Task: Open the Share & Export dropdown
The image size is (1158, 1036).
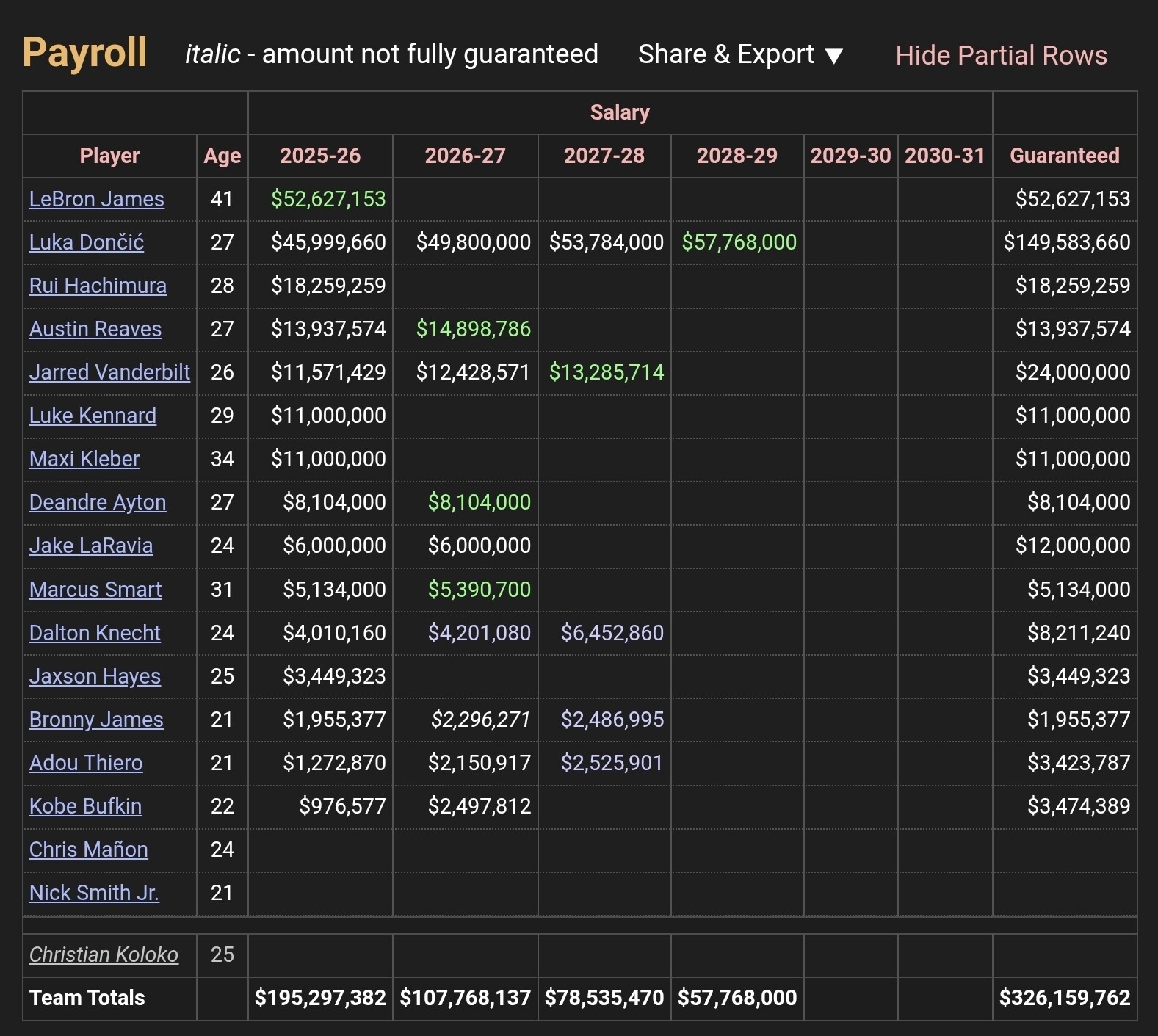Action: point(739,54)
